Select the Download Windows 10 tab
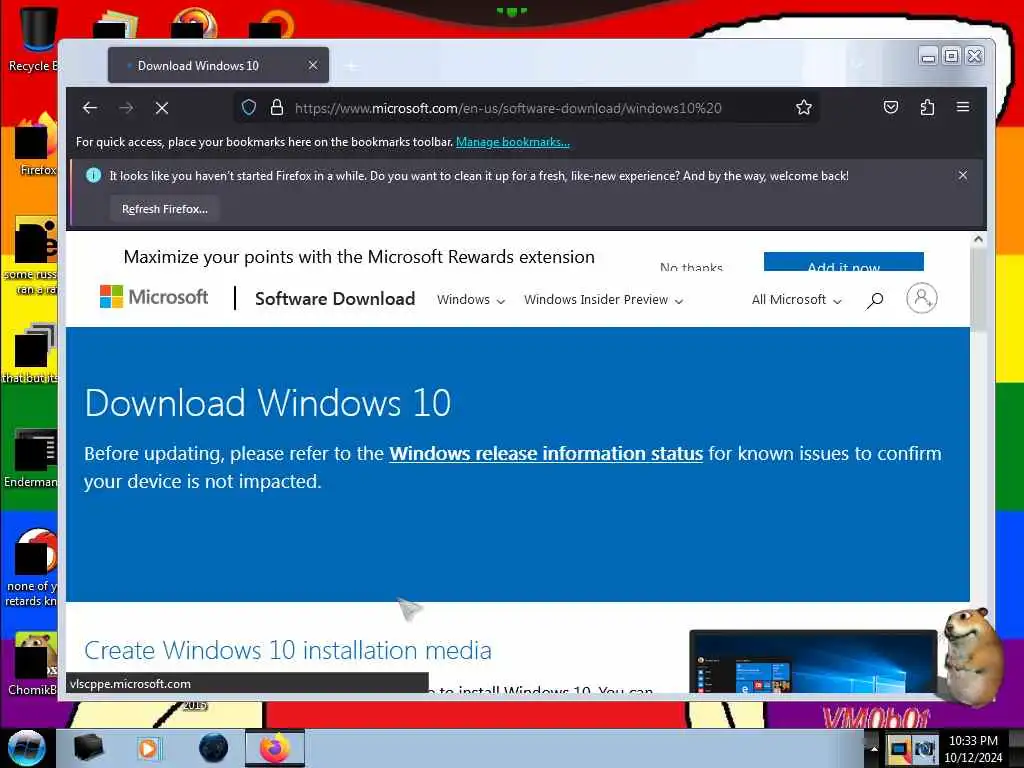 tap(218, 65)
